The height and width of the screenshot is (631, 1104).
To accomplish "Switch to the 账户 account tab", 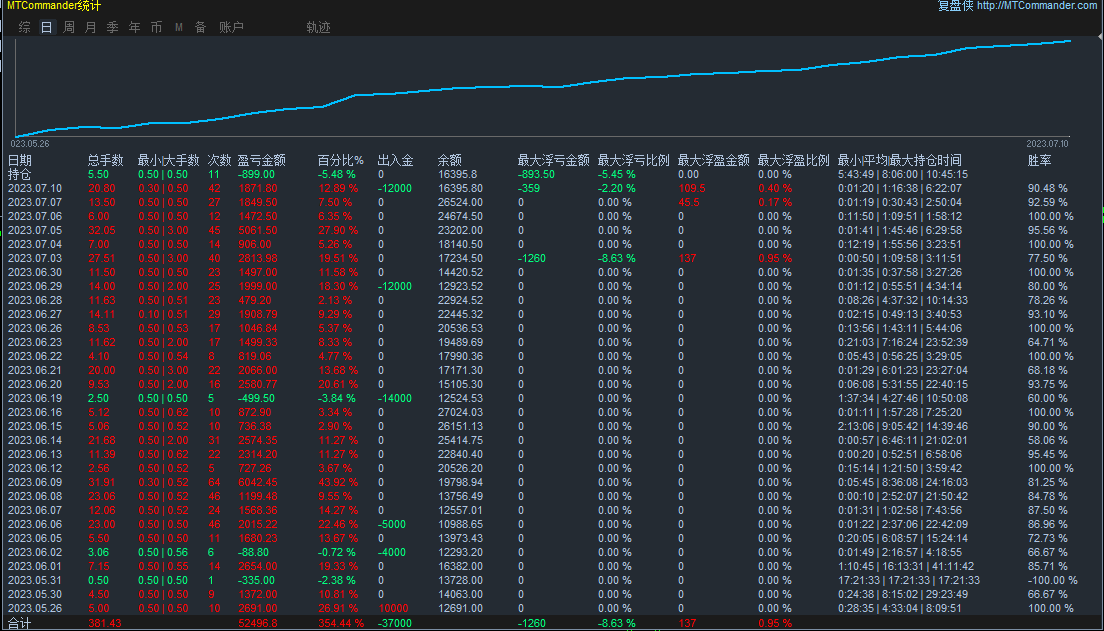I will pyautogui.click(x=231, y=27).
